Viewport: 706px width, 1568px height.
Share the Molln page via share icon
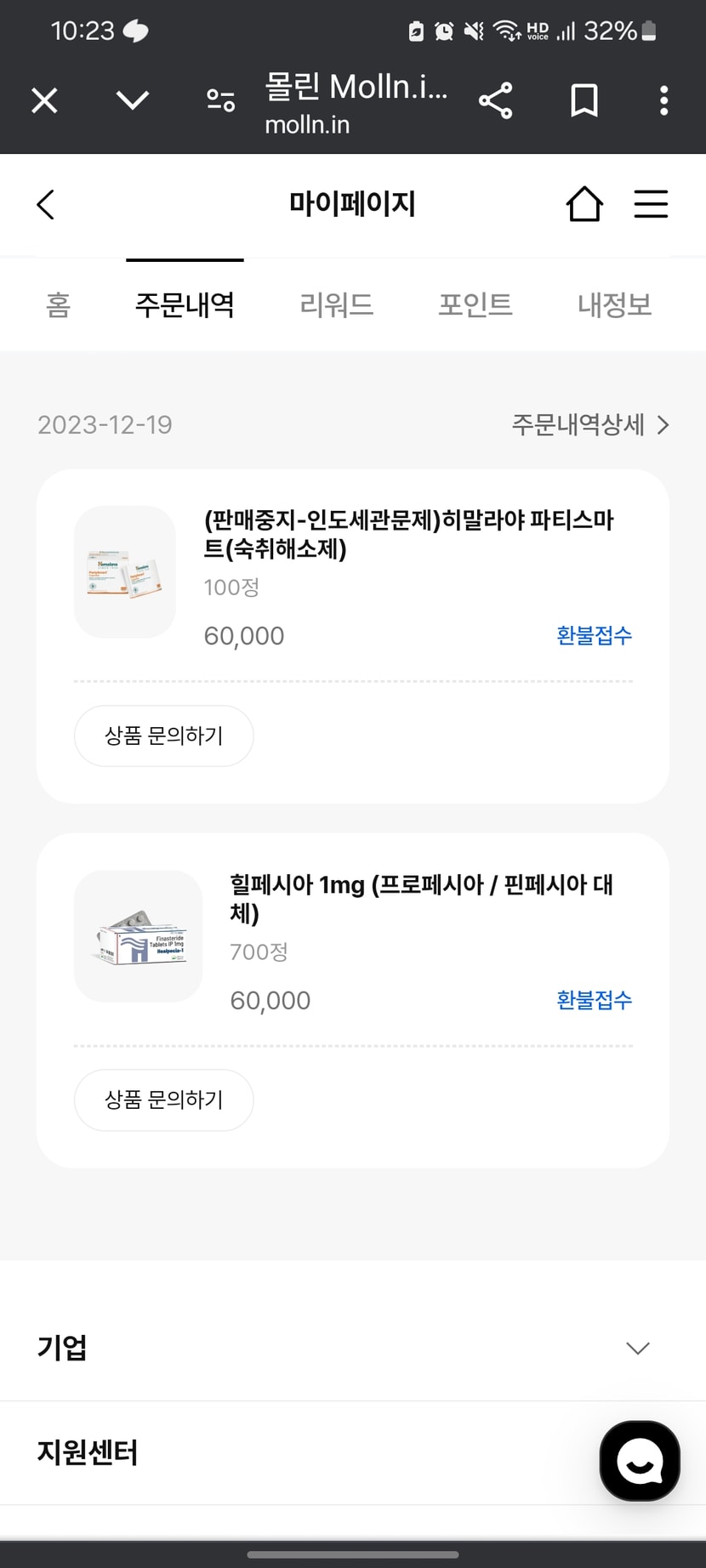pos(495,101)
